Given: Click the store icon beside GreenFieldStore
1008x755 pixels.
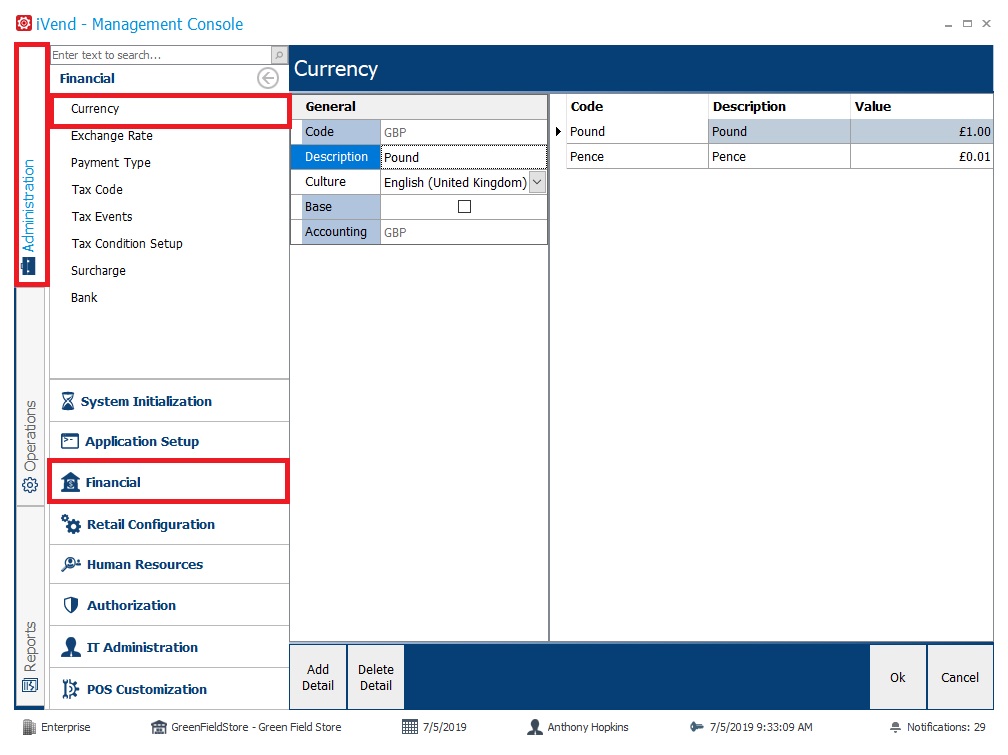Looking at the screenshot, I should [x=159, y=727].
